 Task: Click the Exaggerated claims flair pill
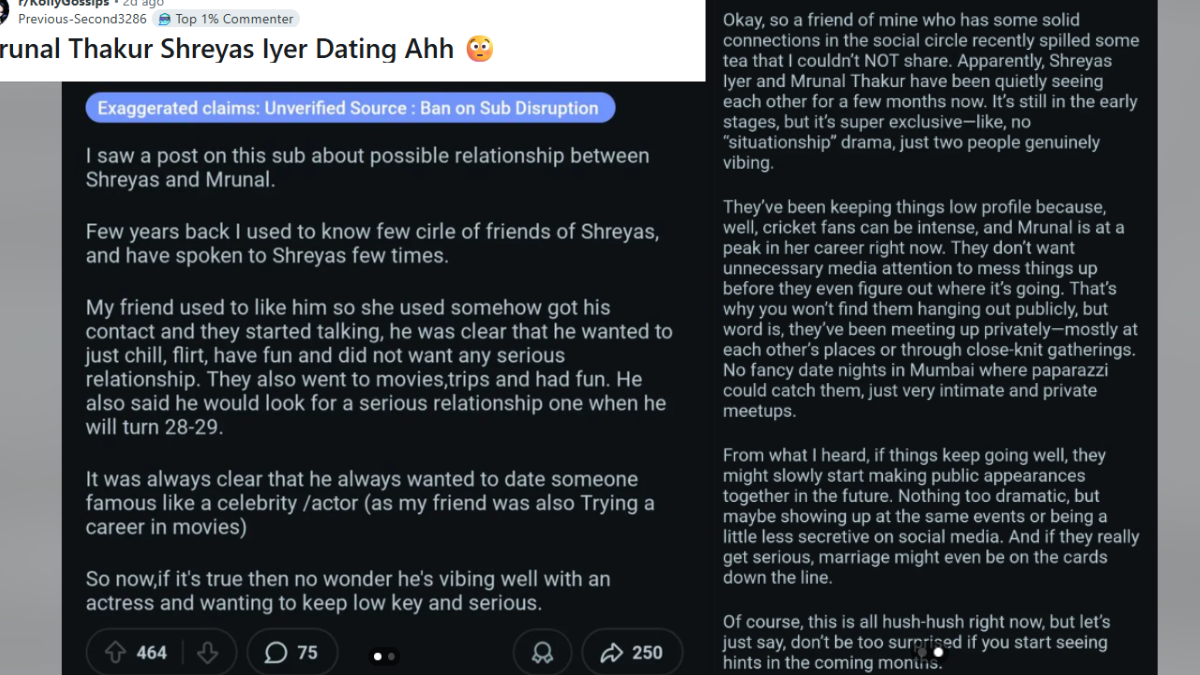point(350,107)
